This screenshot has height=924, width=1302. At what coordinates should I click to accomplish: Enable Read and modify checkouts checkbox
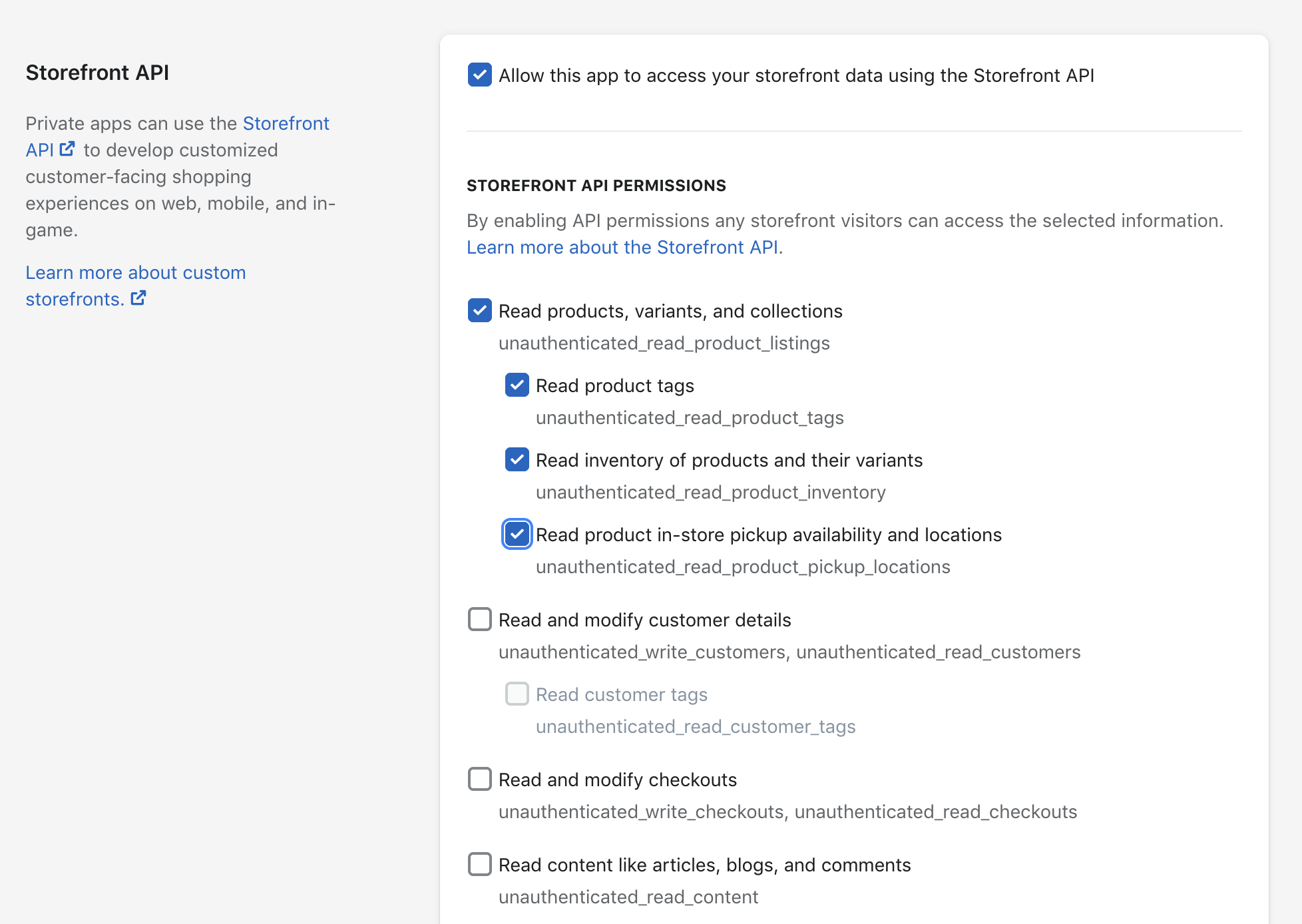tap(479, 780)
